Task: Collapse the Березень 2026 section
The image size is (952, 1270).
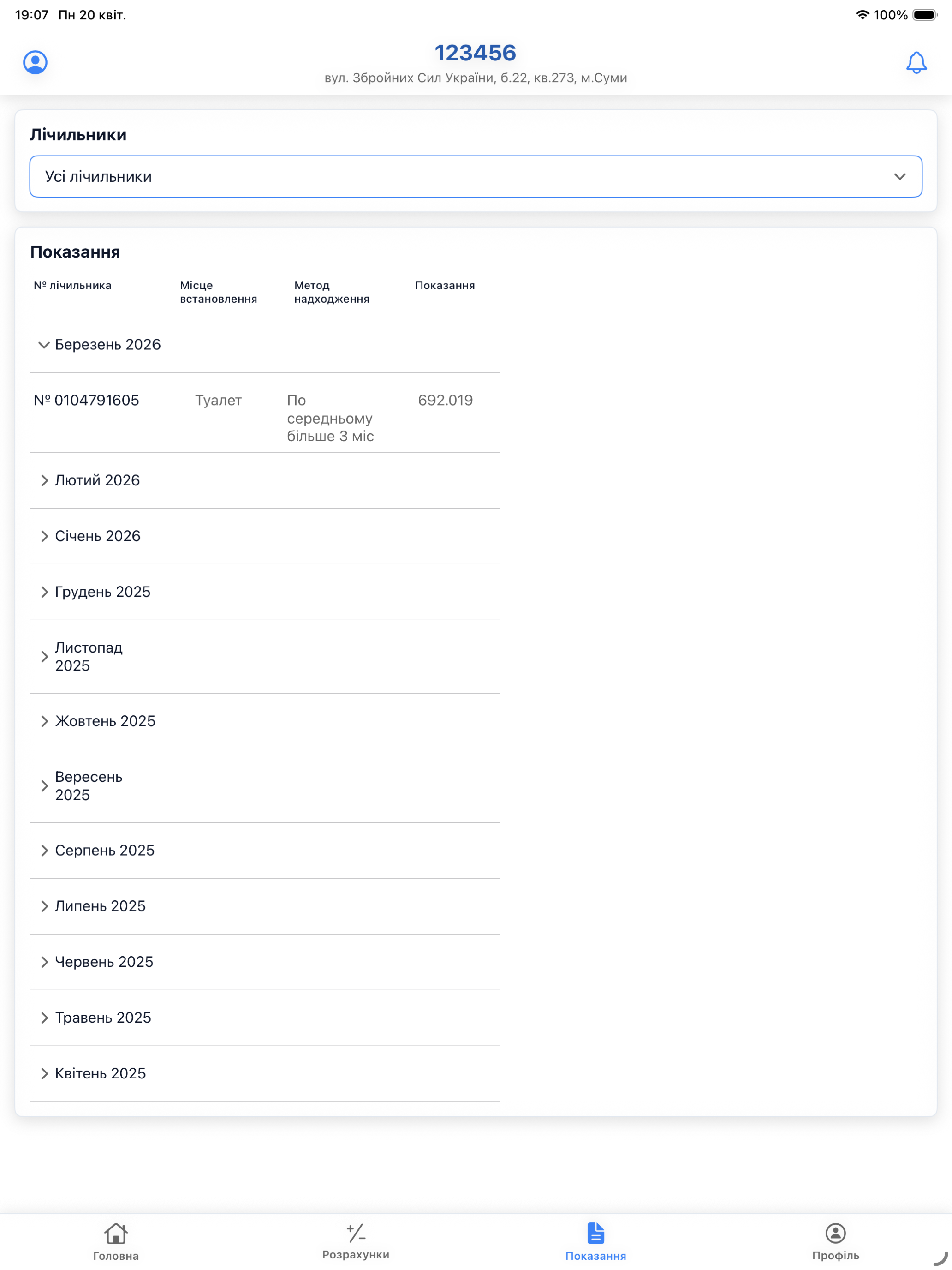Action: pyautogui.click(x=265, y=344)
